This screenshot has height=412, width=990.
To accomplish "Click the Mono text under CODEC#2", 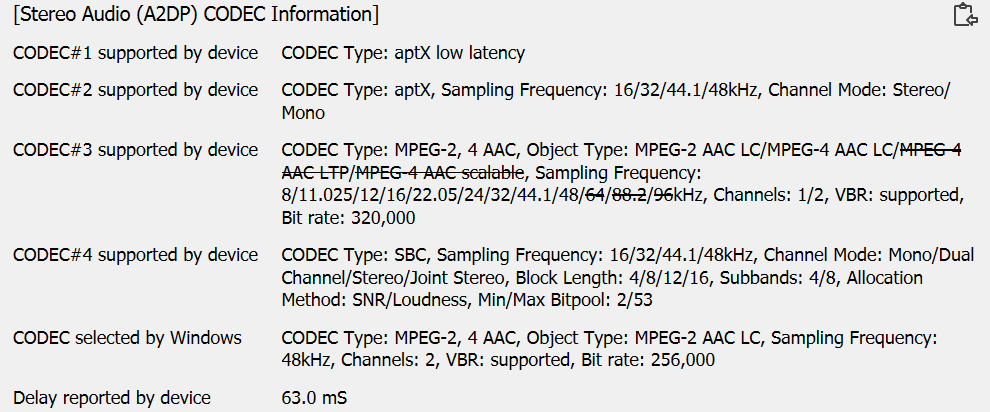I will click(x=303, y=112).
